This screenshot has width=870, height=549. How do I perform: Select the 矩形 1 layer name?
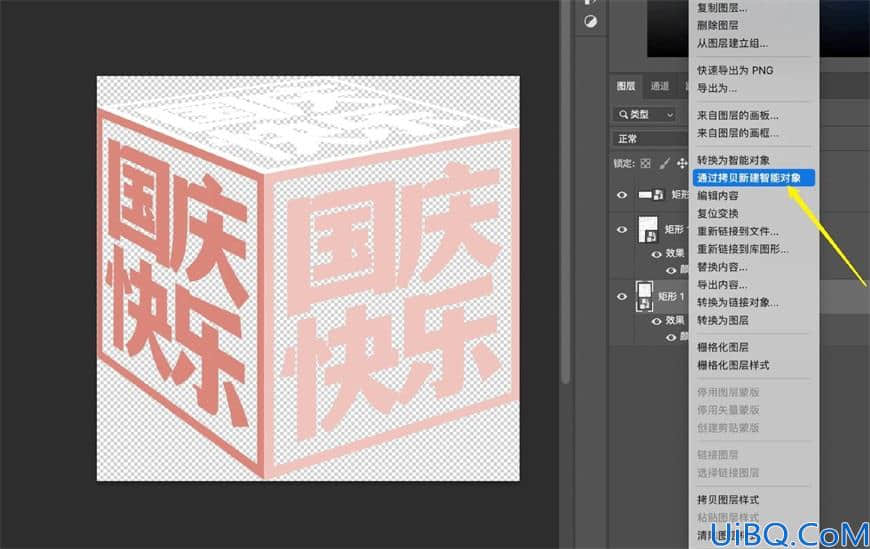(671, 296)
